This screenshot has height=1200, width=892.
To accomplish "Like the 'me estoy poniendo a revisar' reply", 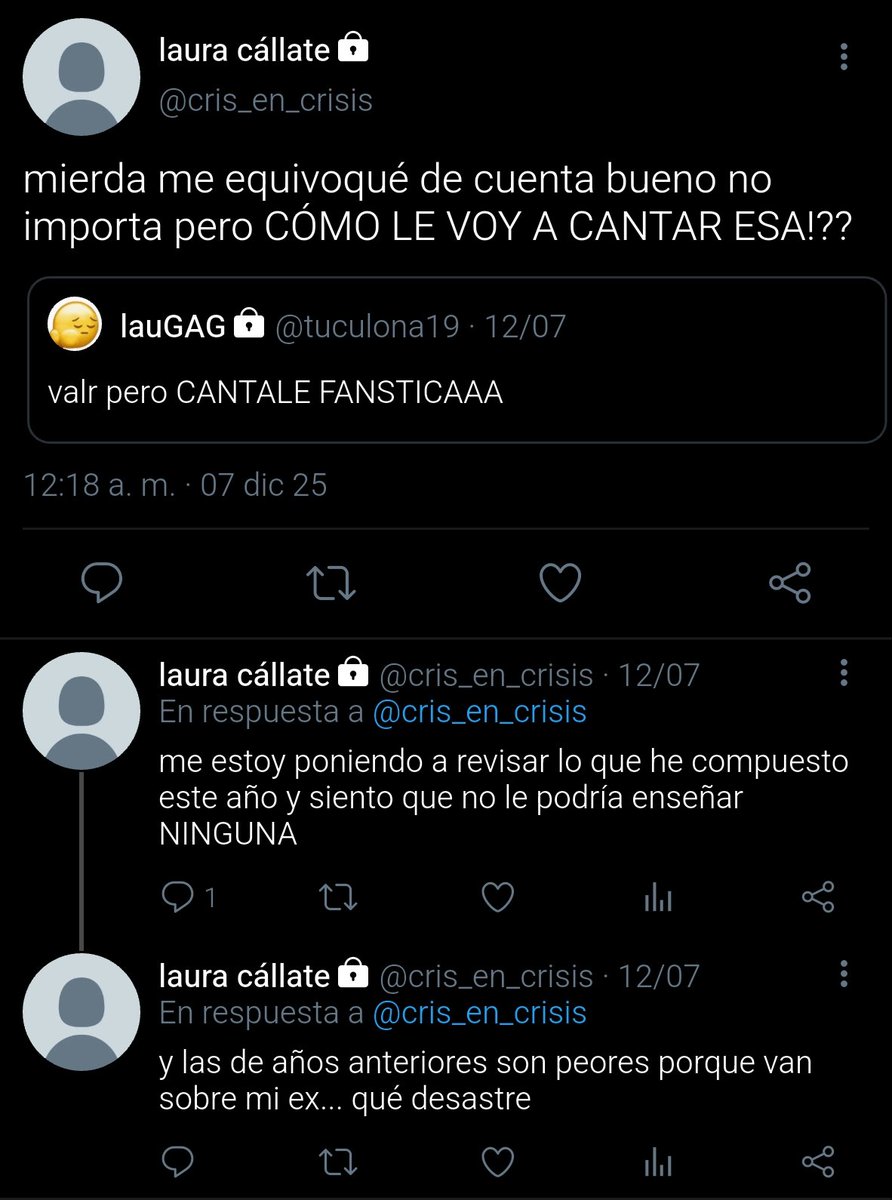I will (x=497, y=897).
